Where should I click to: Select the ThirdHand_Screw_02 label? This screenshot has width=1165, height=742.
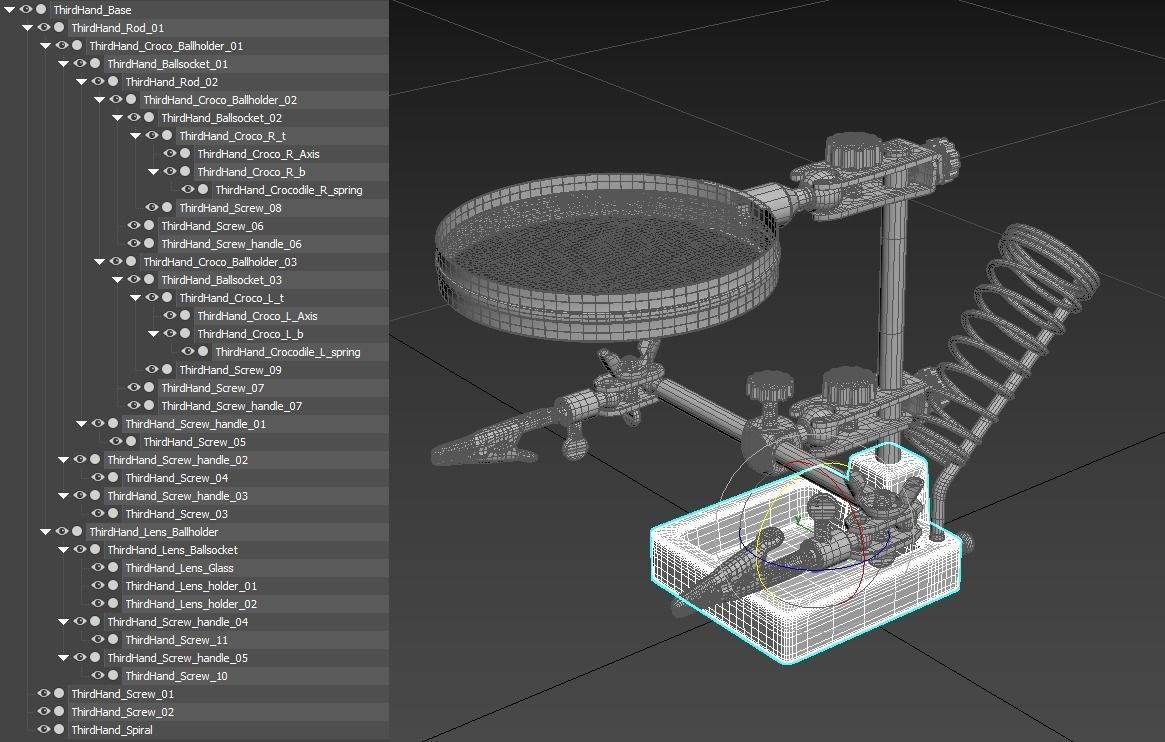[123, 712]
